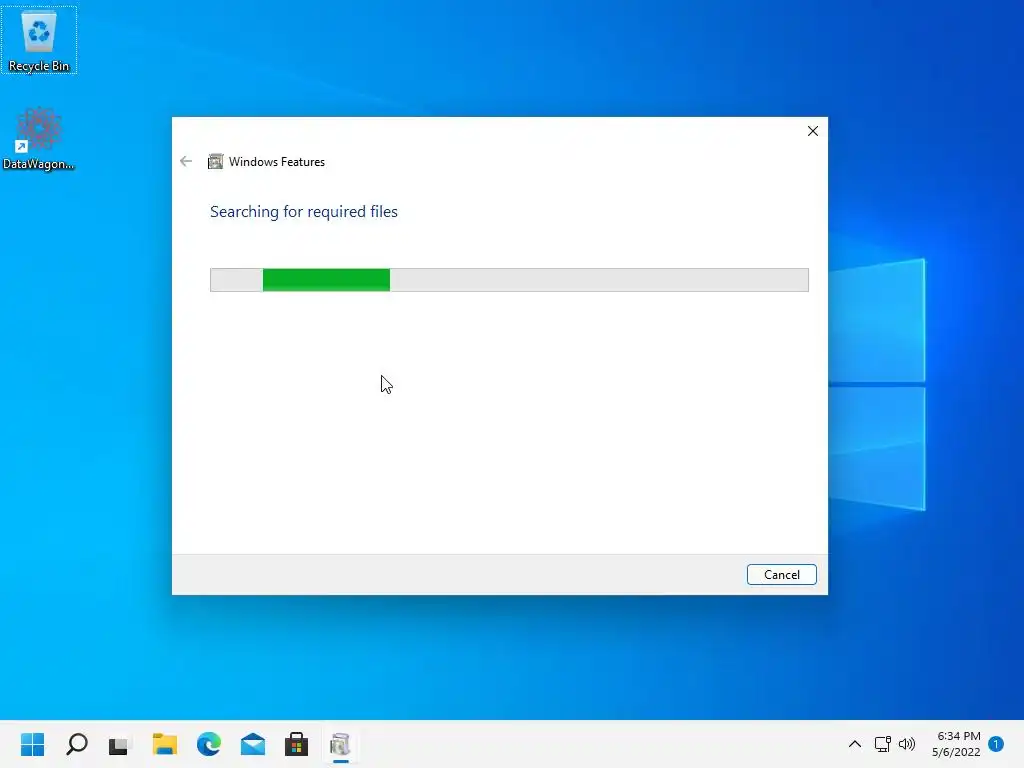Open Microsoft Edge from the taskbar

pos(209,744)
